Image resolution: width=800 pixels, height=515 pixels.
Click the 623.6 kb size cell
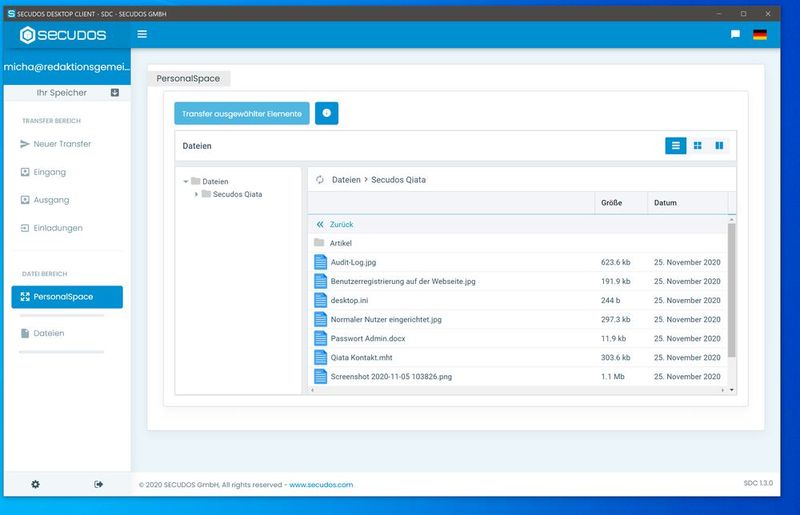pos(615,262)
